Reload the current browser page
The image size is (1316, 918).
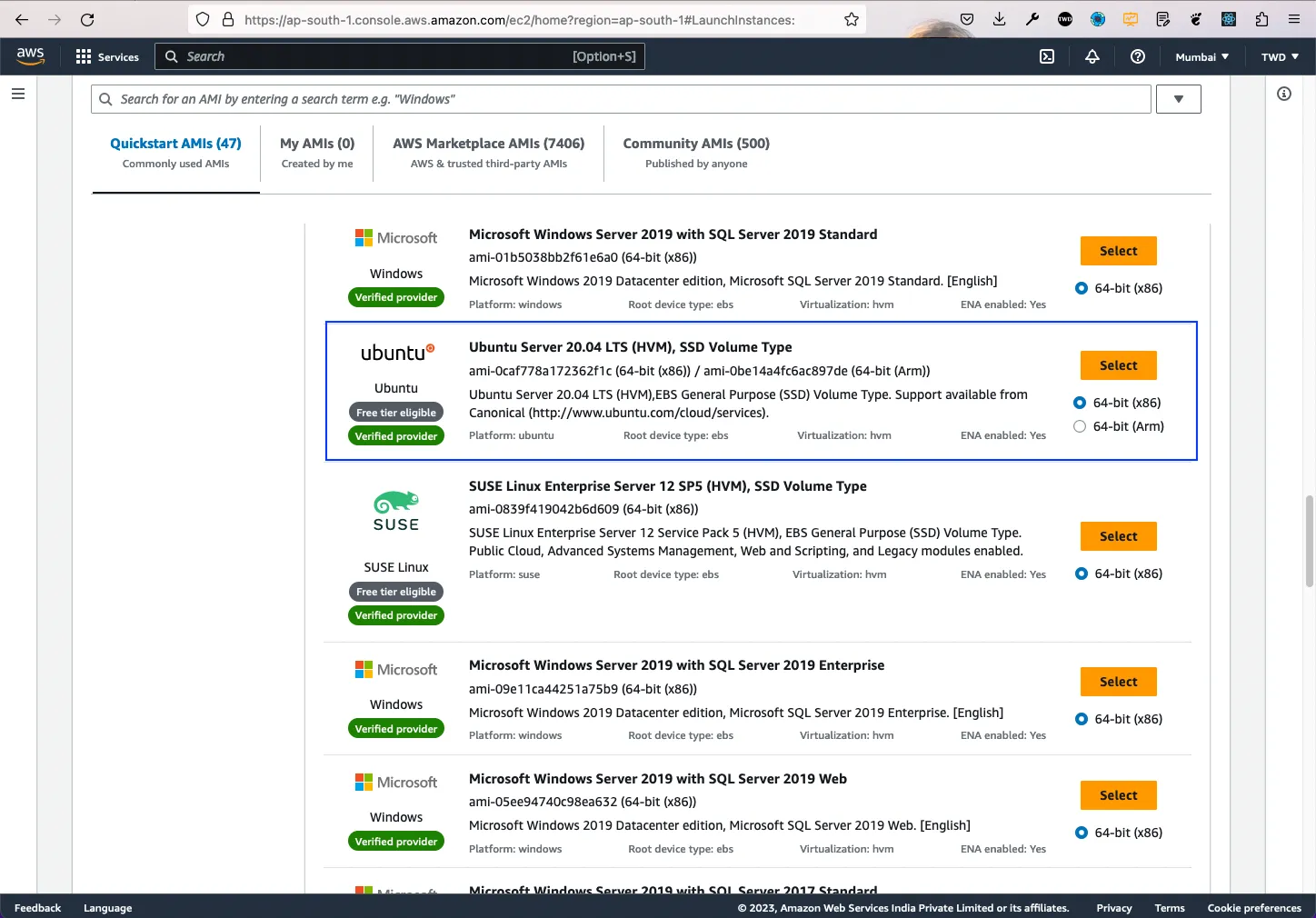coord(87,19)
